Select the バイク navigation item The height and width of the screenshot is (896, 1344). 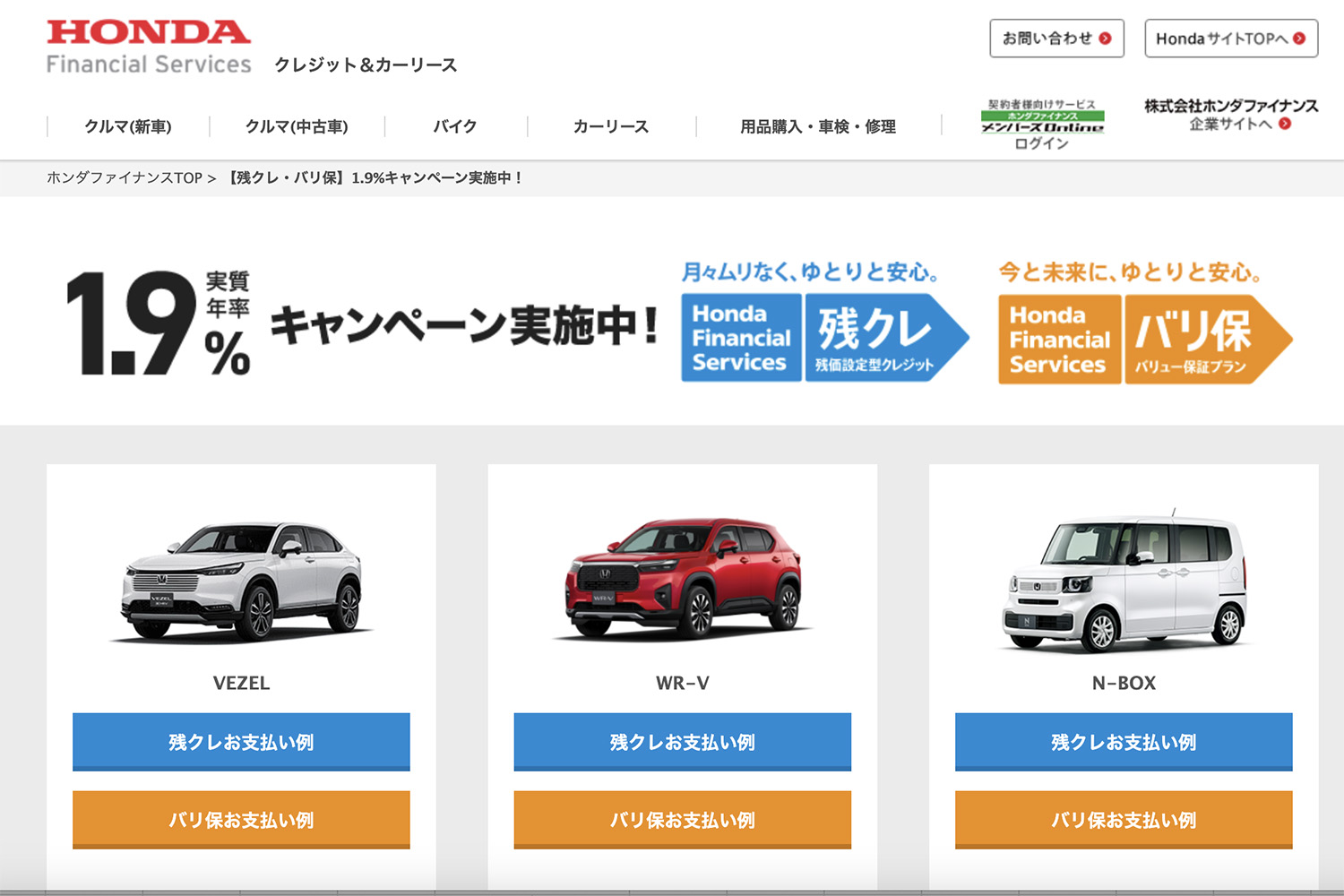tap(455, 126)
